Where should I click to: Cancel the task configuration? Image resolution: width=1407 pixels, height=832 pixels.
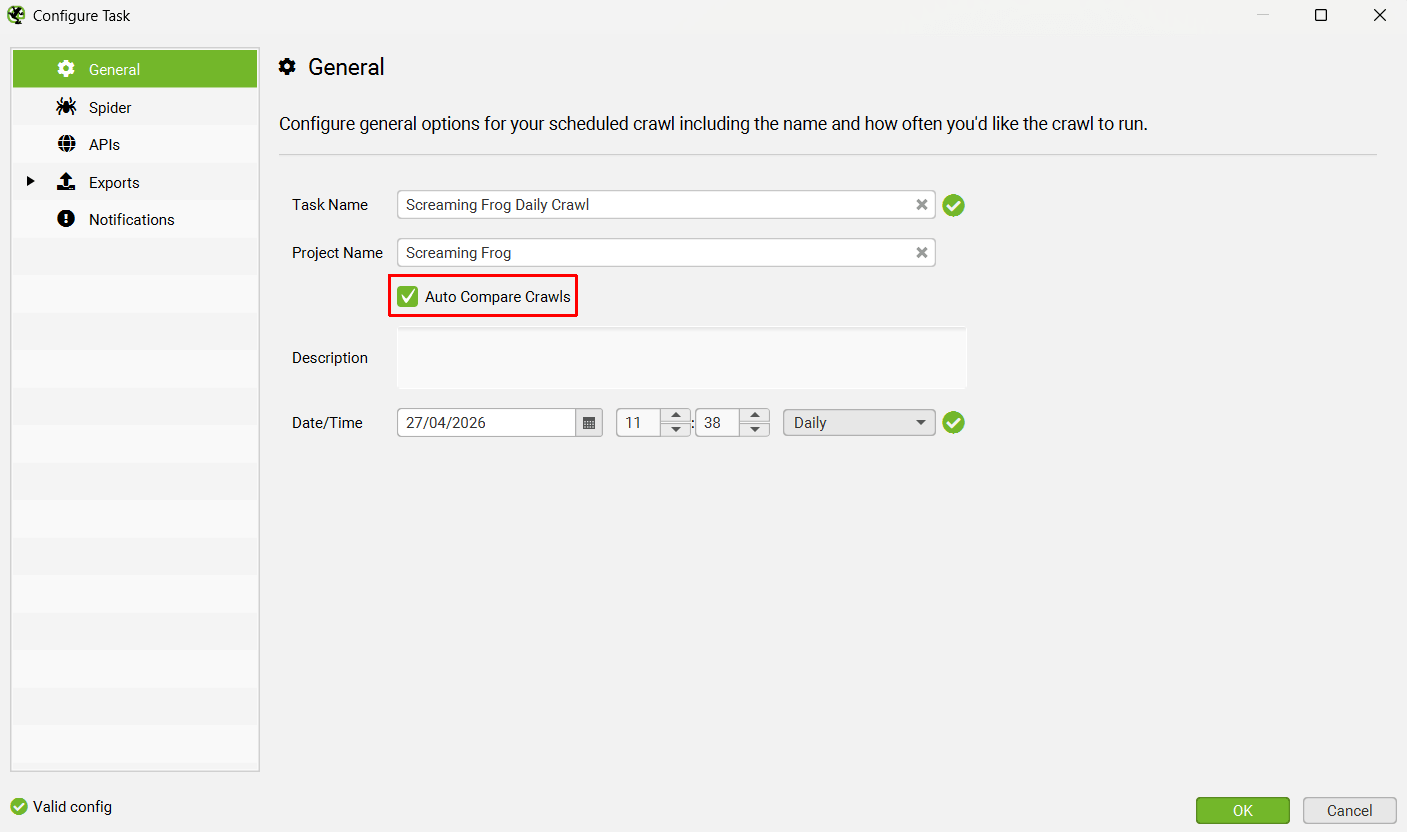tap(1350, 810)
